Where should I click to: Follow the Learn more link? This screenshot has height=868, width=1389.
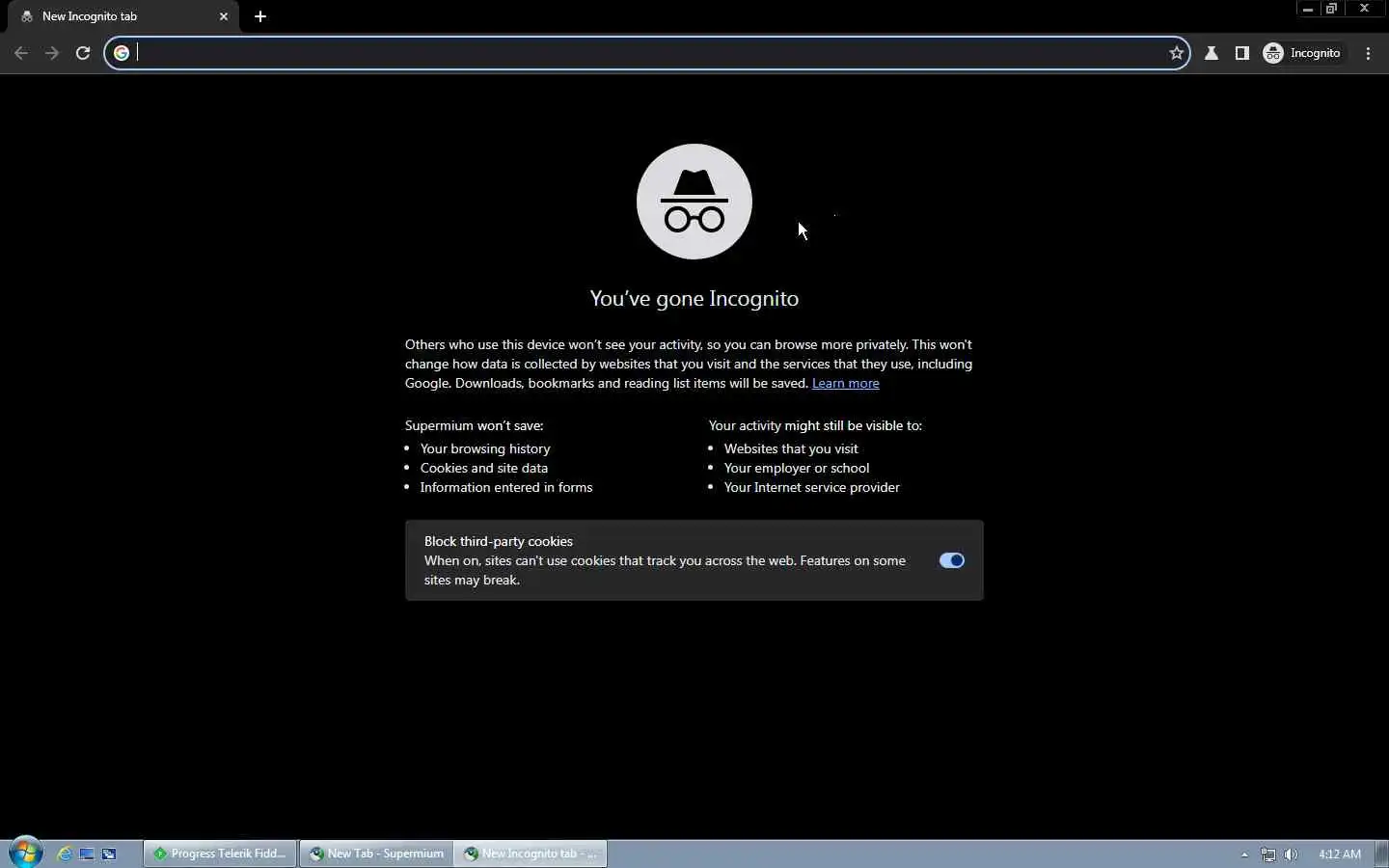pos(846,383)
